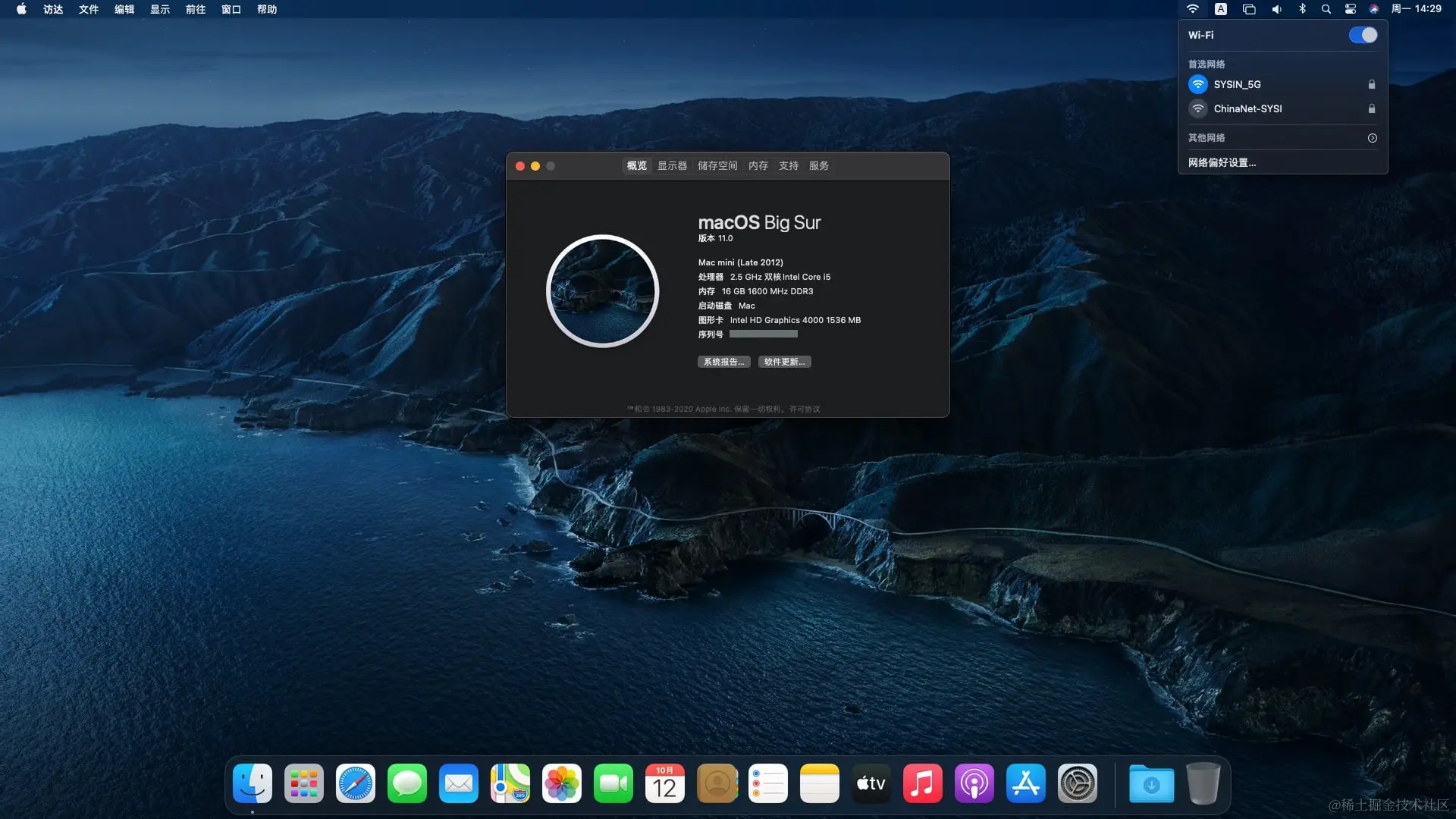Launch the Music app from the Dock

pyautogui.click(x=922, y=783)
